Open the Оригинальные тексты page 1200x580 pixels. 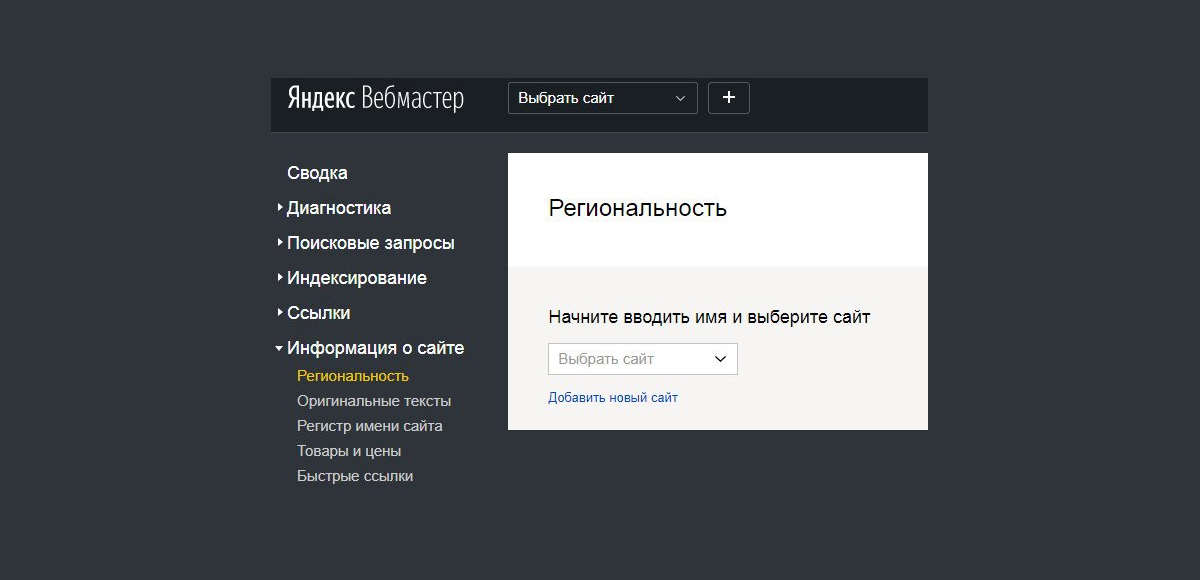[x=374, y=401]
